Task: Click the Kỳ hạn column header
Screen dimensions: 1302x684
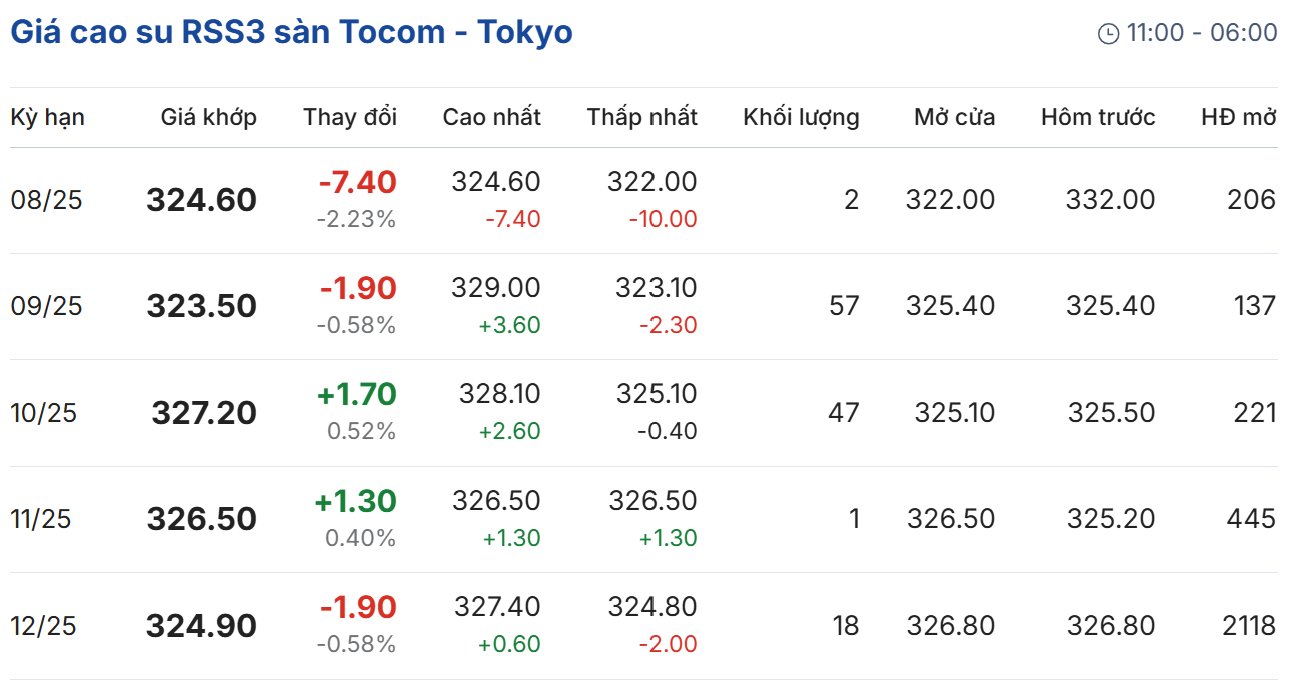Action: point(47,118)
